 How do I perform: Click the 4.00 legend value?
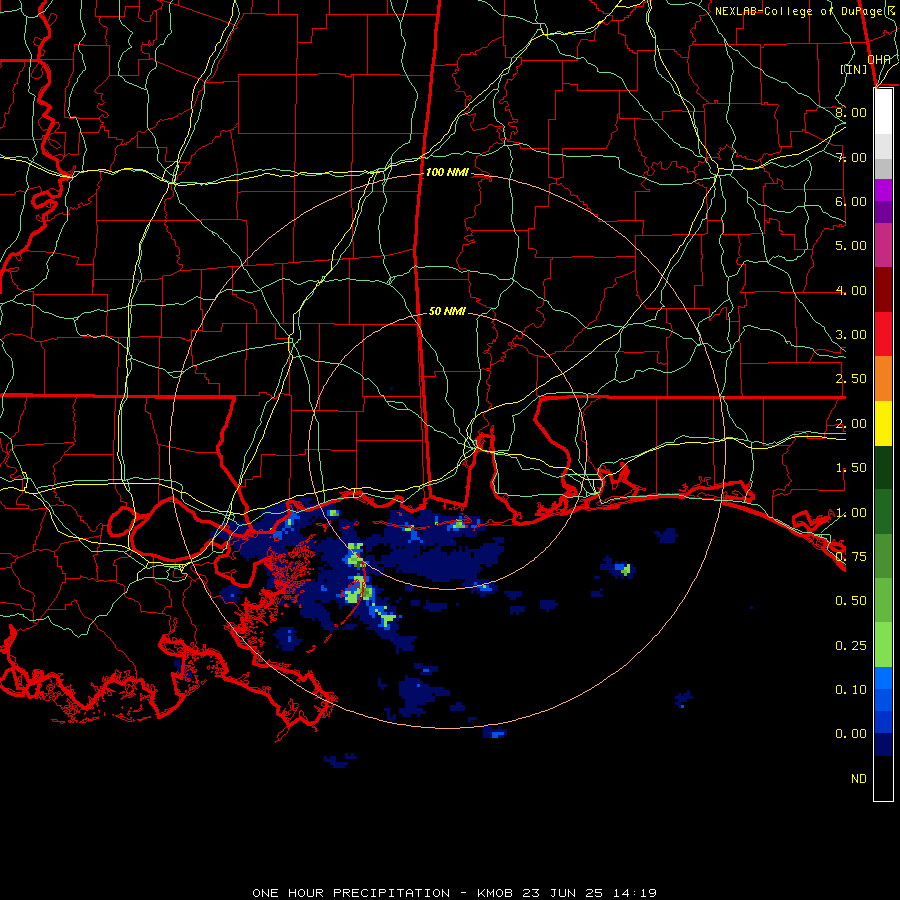tap(851, 290)
